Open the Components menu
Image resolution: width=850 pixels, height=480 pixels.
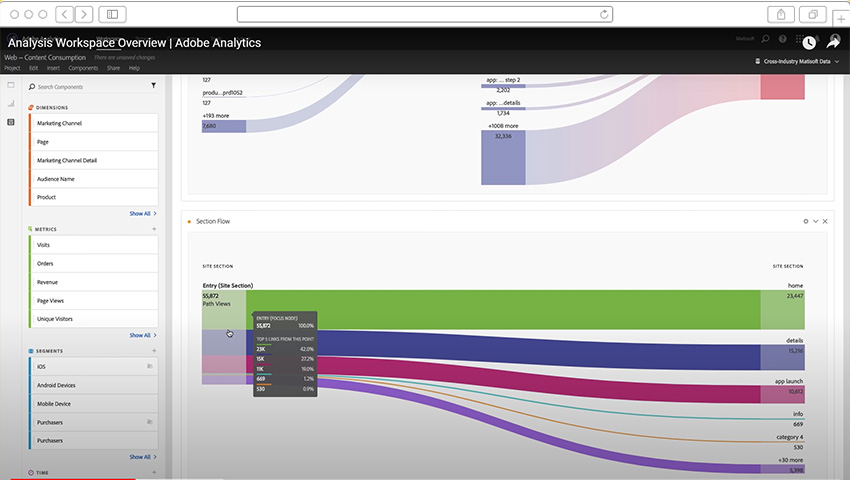pos(83,68)
